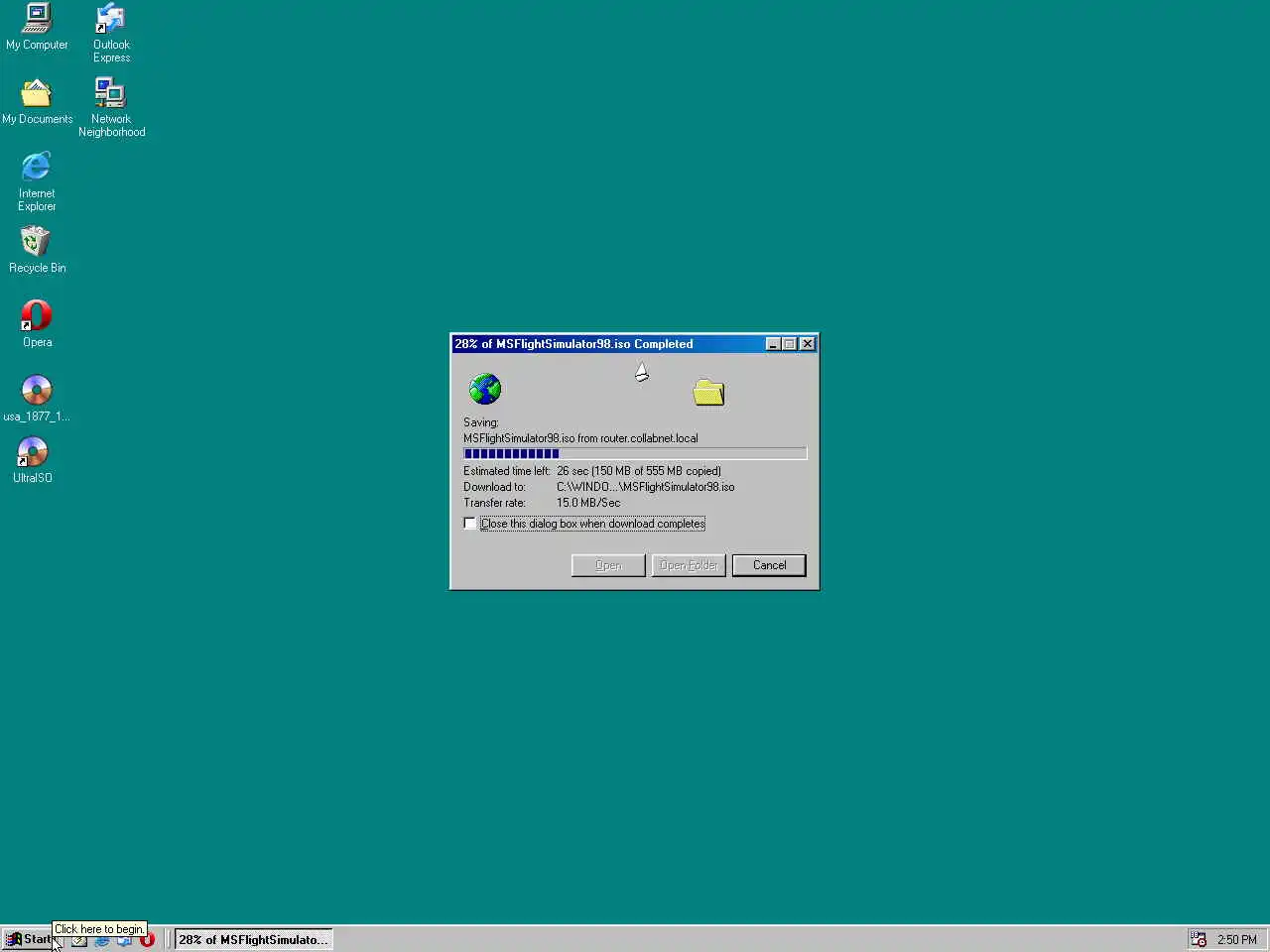Click the greyed-out Open button
Screen dimensions: 1270x952
[608, 565]
